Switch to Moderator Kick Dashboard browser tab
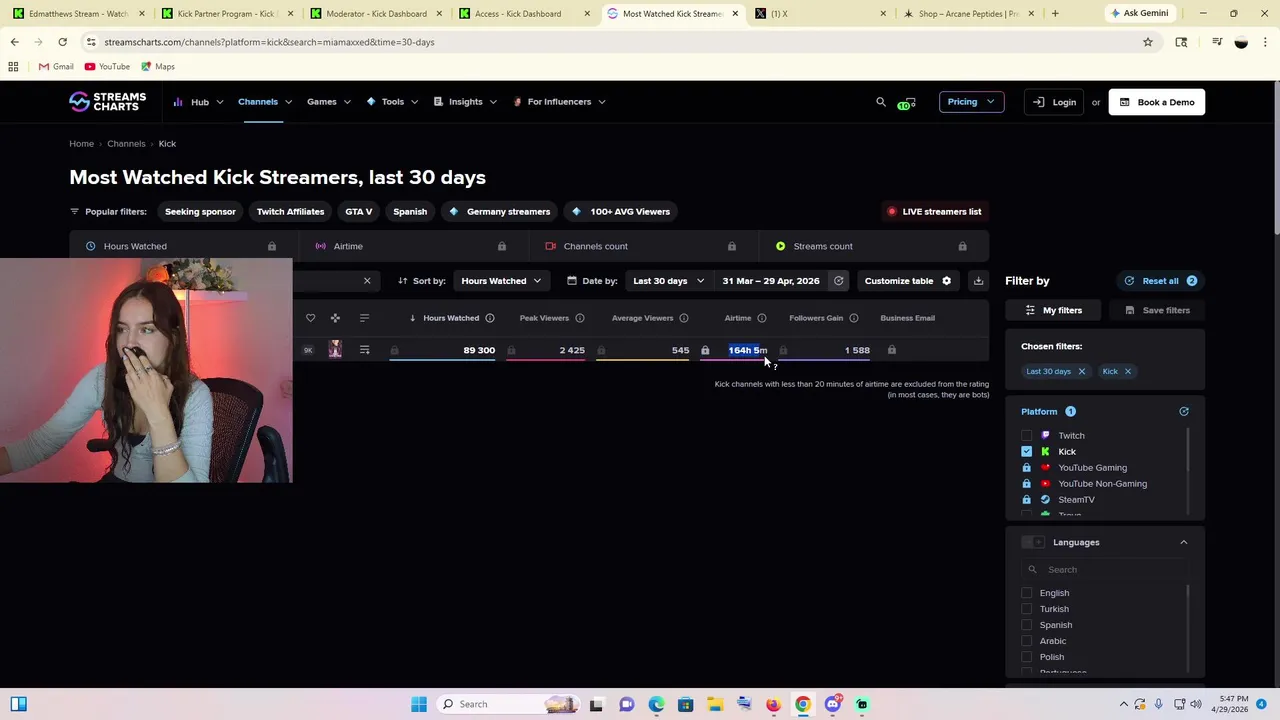This screenshot has width=1280, height=720. [375, 14]
